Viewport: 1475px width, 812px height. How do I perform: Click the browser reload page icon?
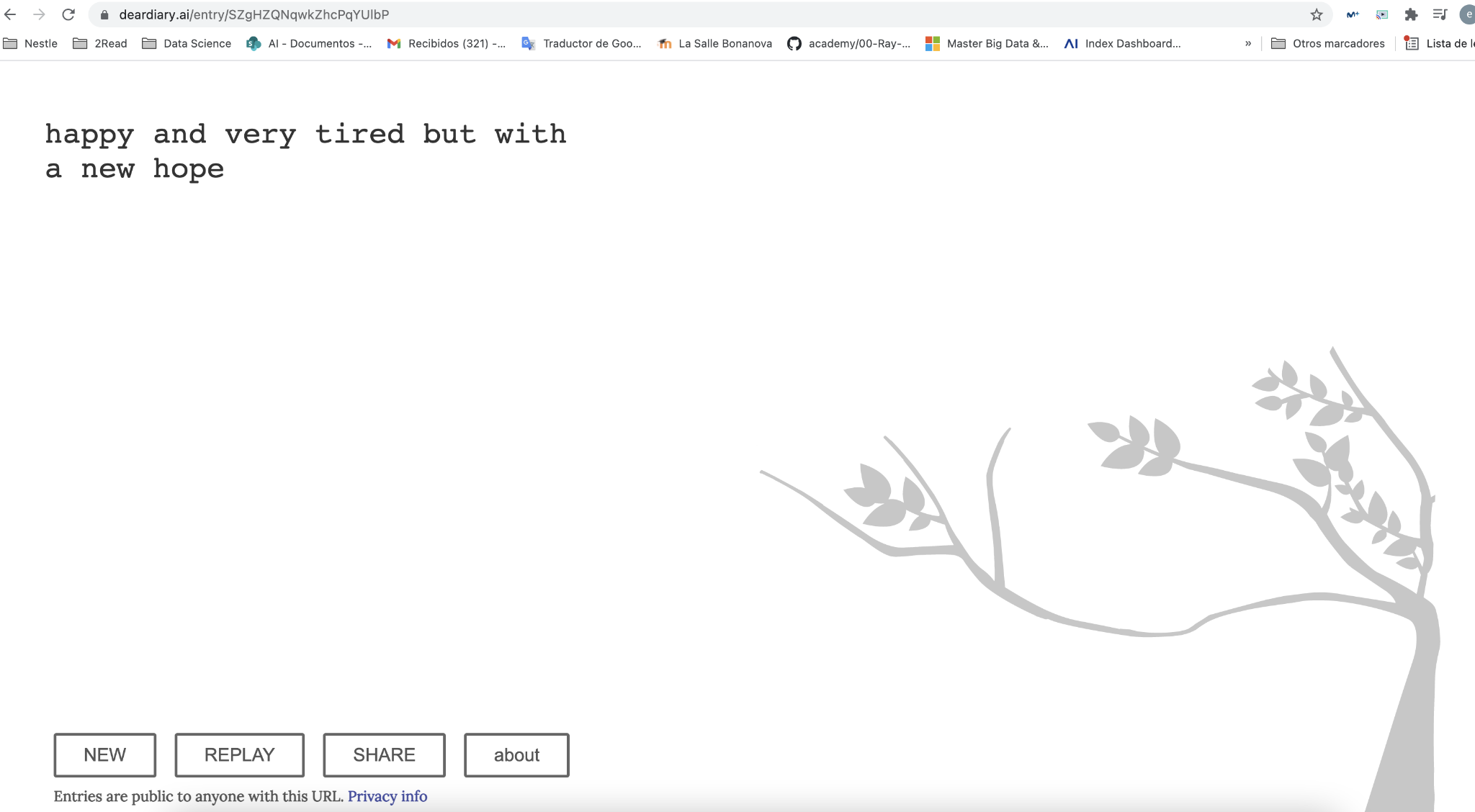click(69, 15)
